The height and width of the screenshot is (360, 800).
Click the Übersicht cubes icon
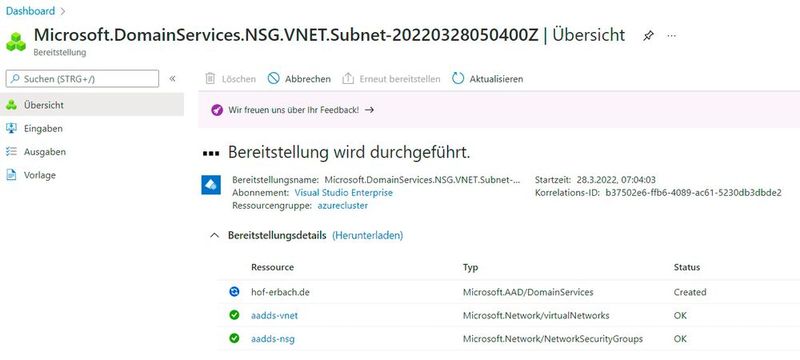11,105
